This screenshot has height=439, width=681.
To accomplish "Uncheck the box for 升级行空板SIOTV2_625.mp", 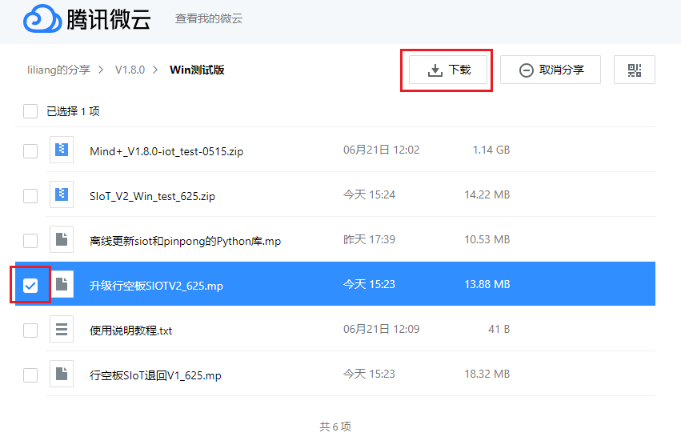I will tap(30, 285).
